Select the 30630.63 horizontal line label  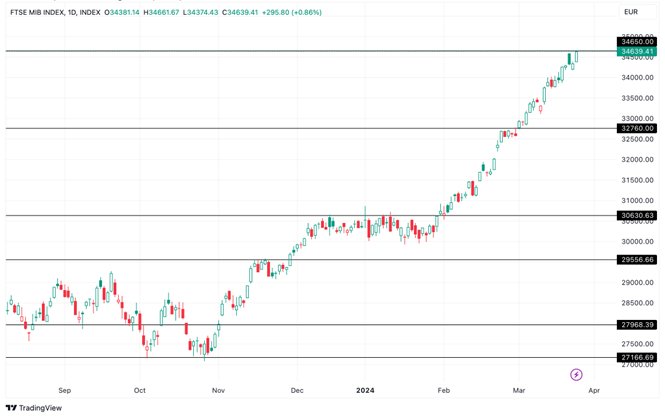637,215
